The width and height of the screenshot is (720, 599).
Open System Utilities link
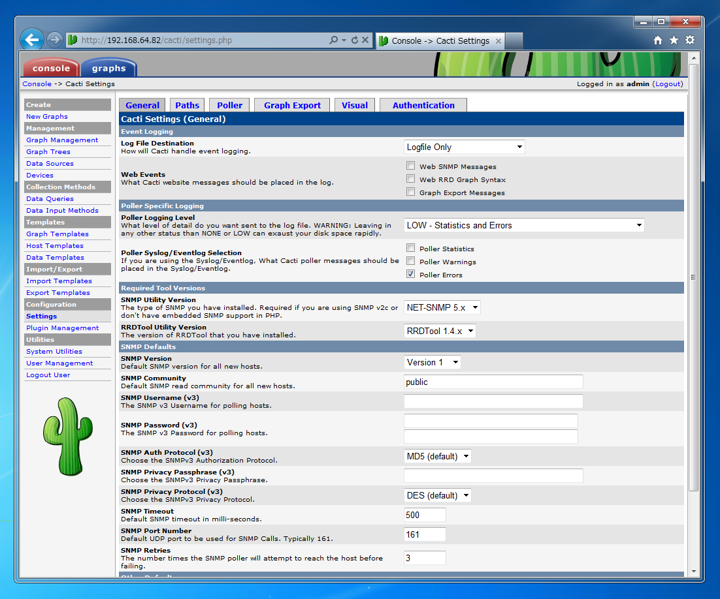(54, 351)
